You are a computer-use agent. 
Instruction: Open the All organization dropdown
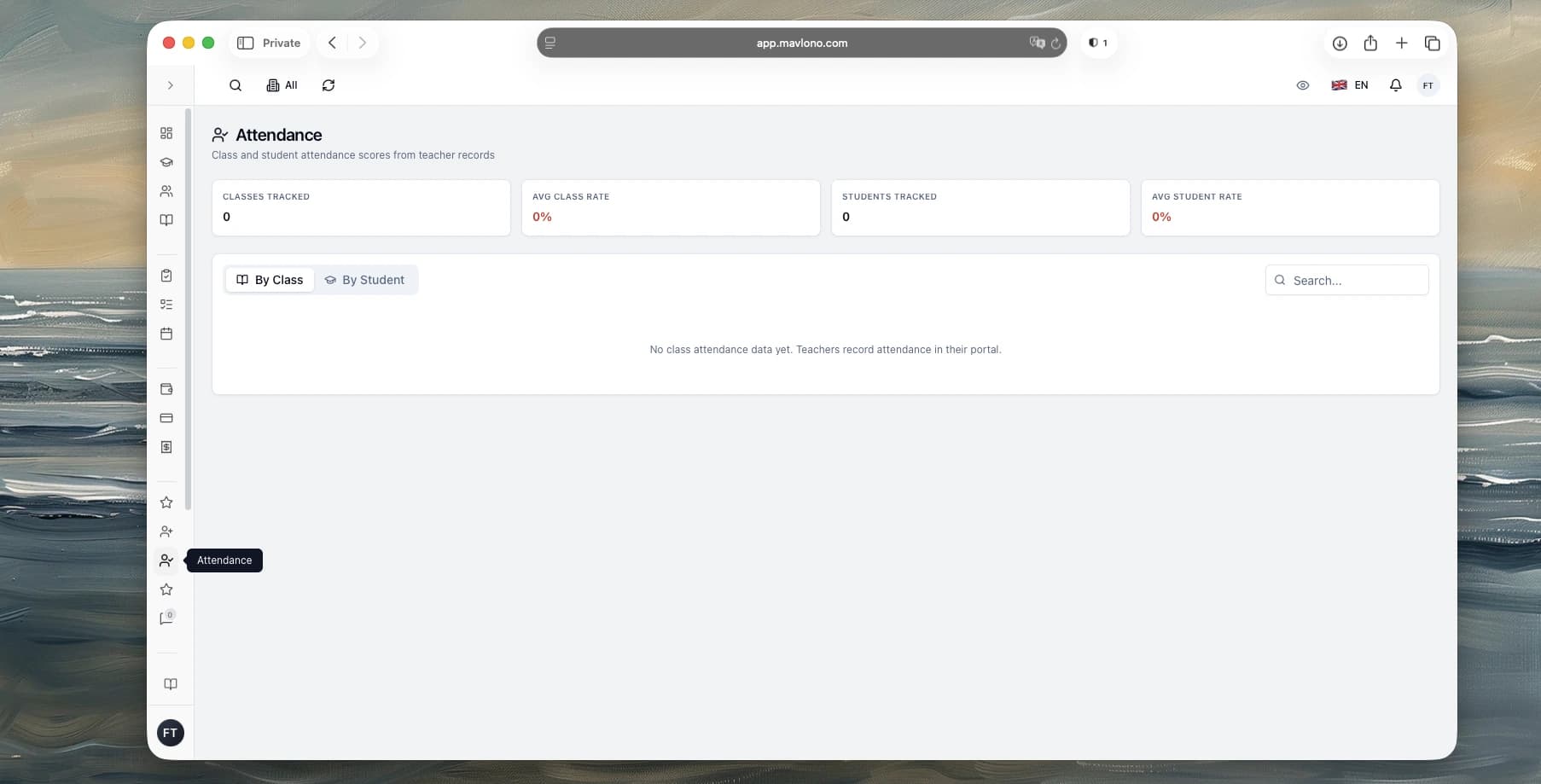(x=282, y=85)
